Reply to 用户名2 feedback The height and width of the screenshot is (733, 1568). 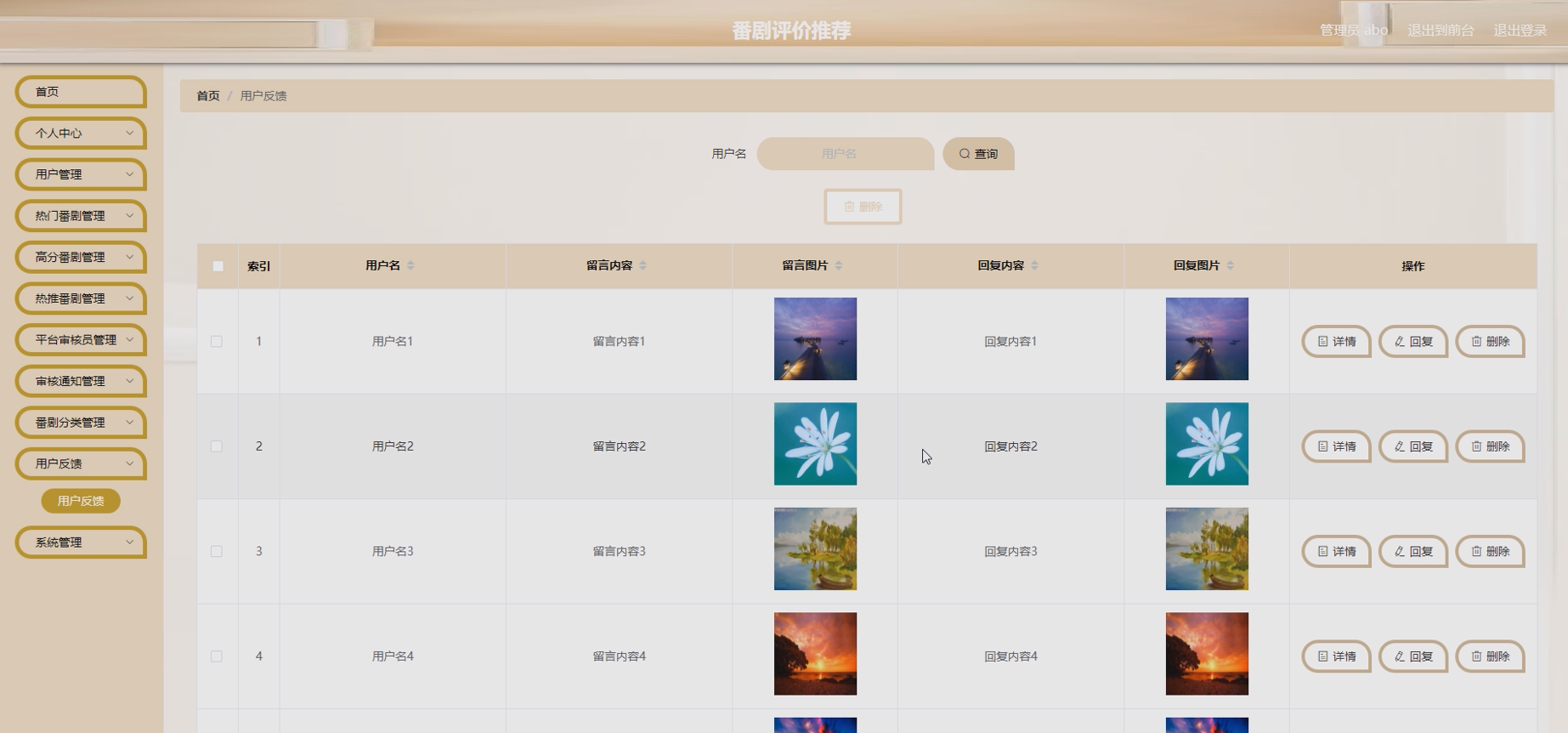(x=1412, y=446)
